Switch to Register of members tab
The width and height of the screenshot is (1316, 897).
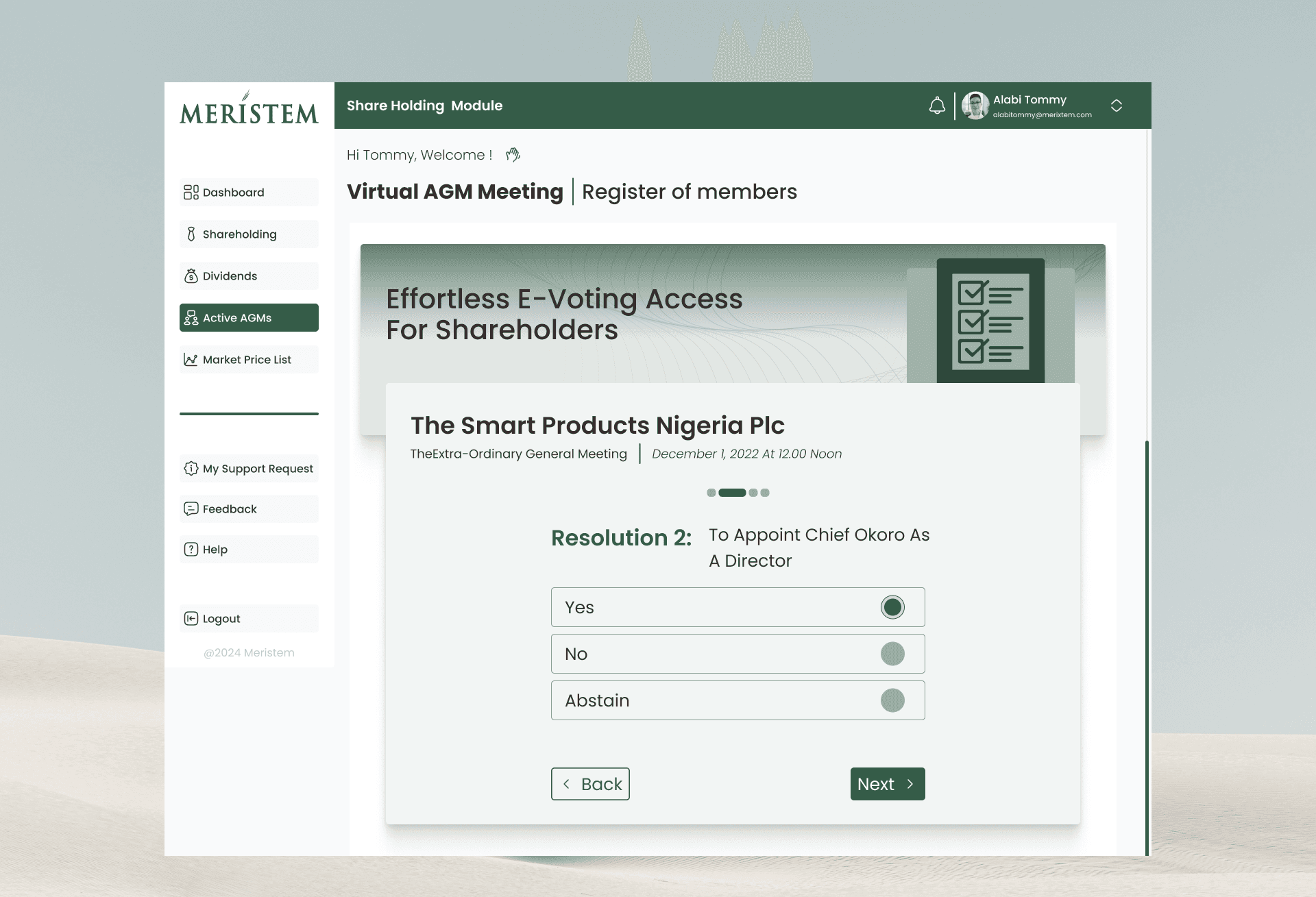click(x=690, y=192)
